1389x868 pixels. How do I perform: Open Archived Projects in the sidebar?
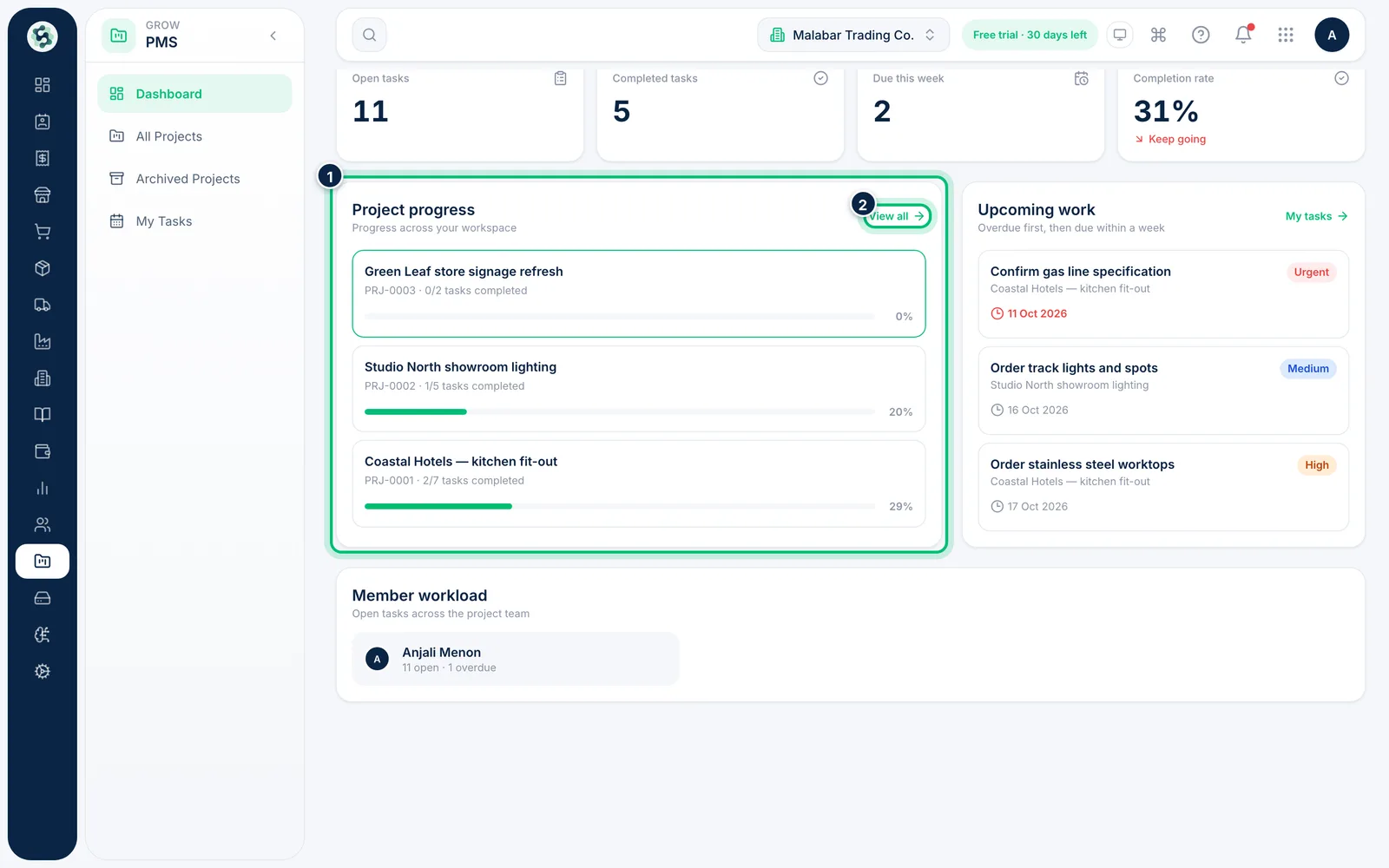[x=194, y=179]
